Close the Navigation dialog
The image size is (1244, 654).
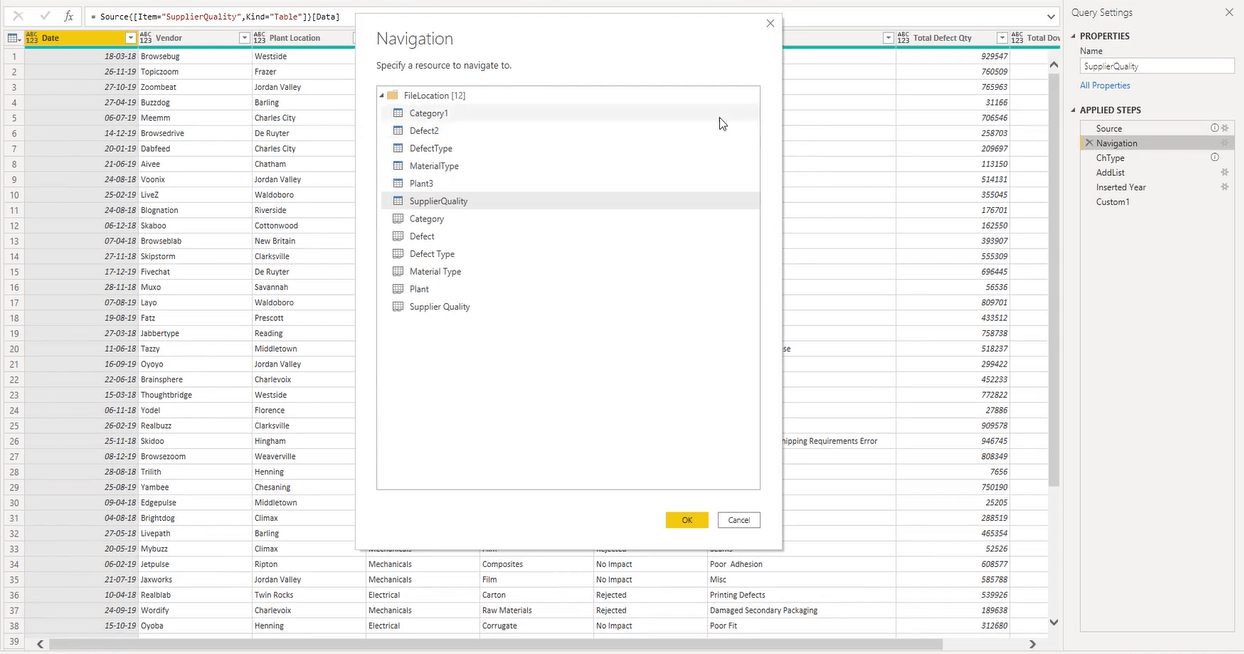[x=769, y=23]
